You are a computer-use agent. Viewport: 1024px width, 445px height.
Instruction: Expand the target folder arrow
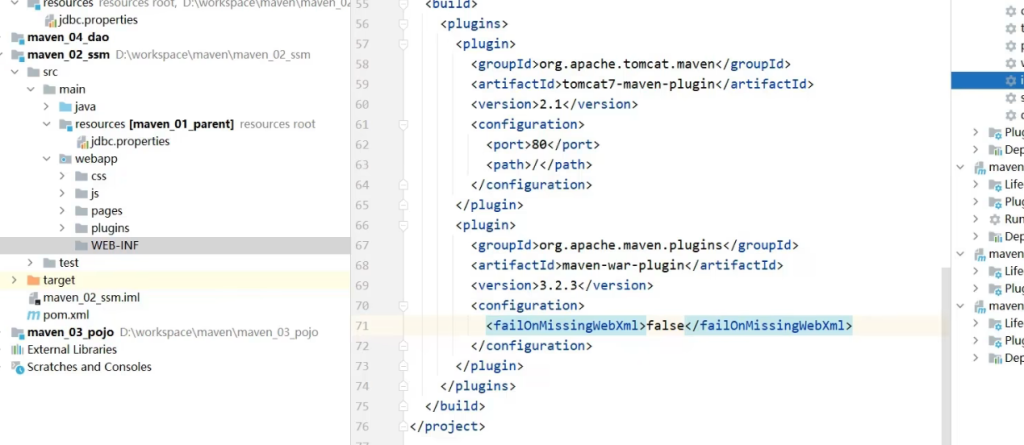[14, 280]
